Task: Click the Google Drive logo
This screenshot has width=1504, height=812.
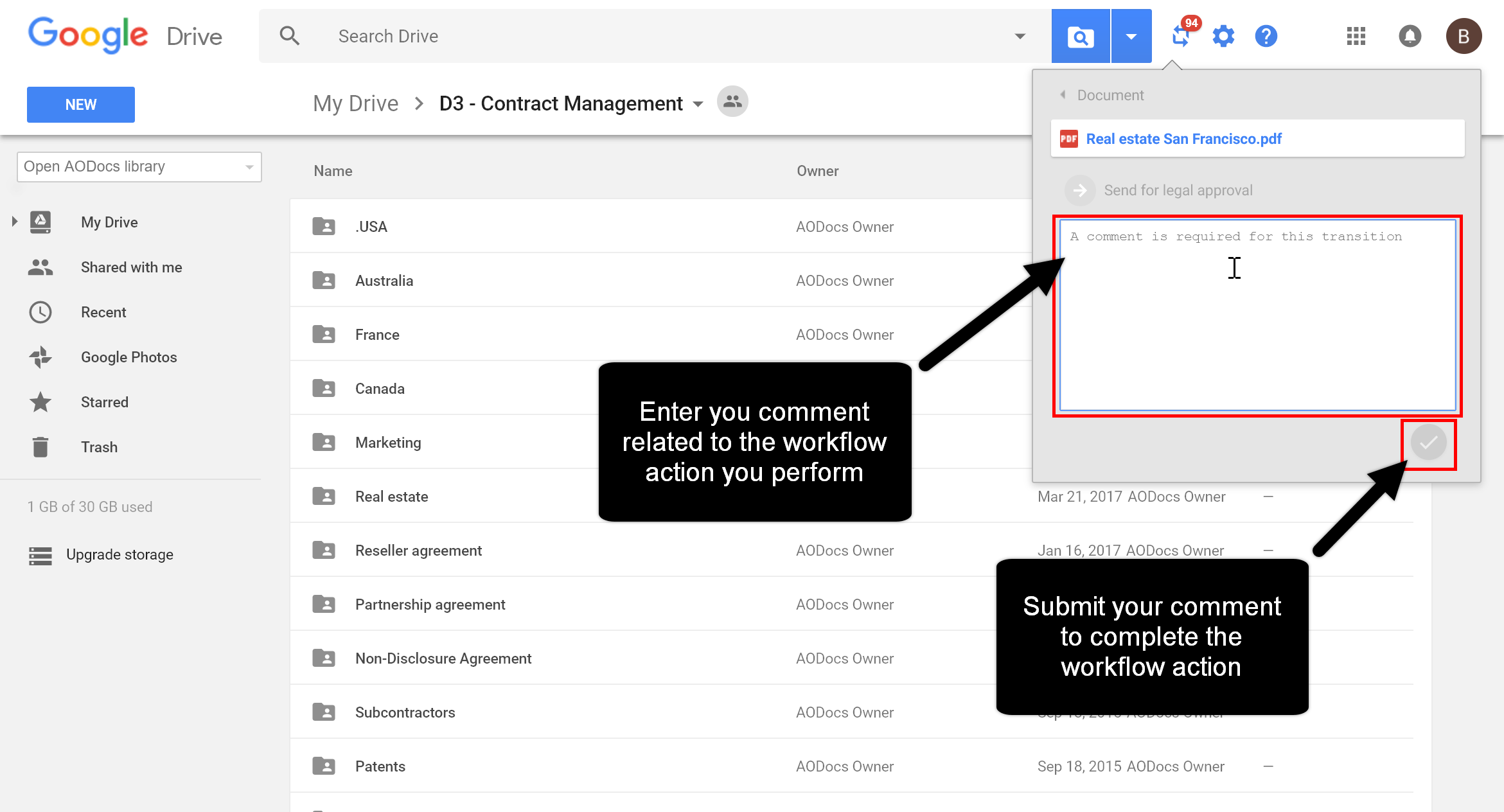Action: point(125,35)
